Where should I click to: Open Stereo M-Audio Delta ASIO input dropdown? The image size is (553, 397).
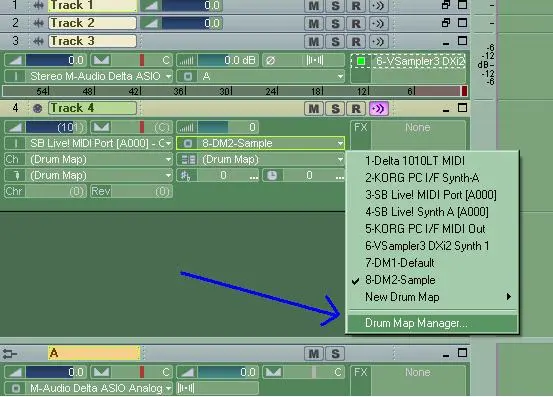169,77
